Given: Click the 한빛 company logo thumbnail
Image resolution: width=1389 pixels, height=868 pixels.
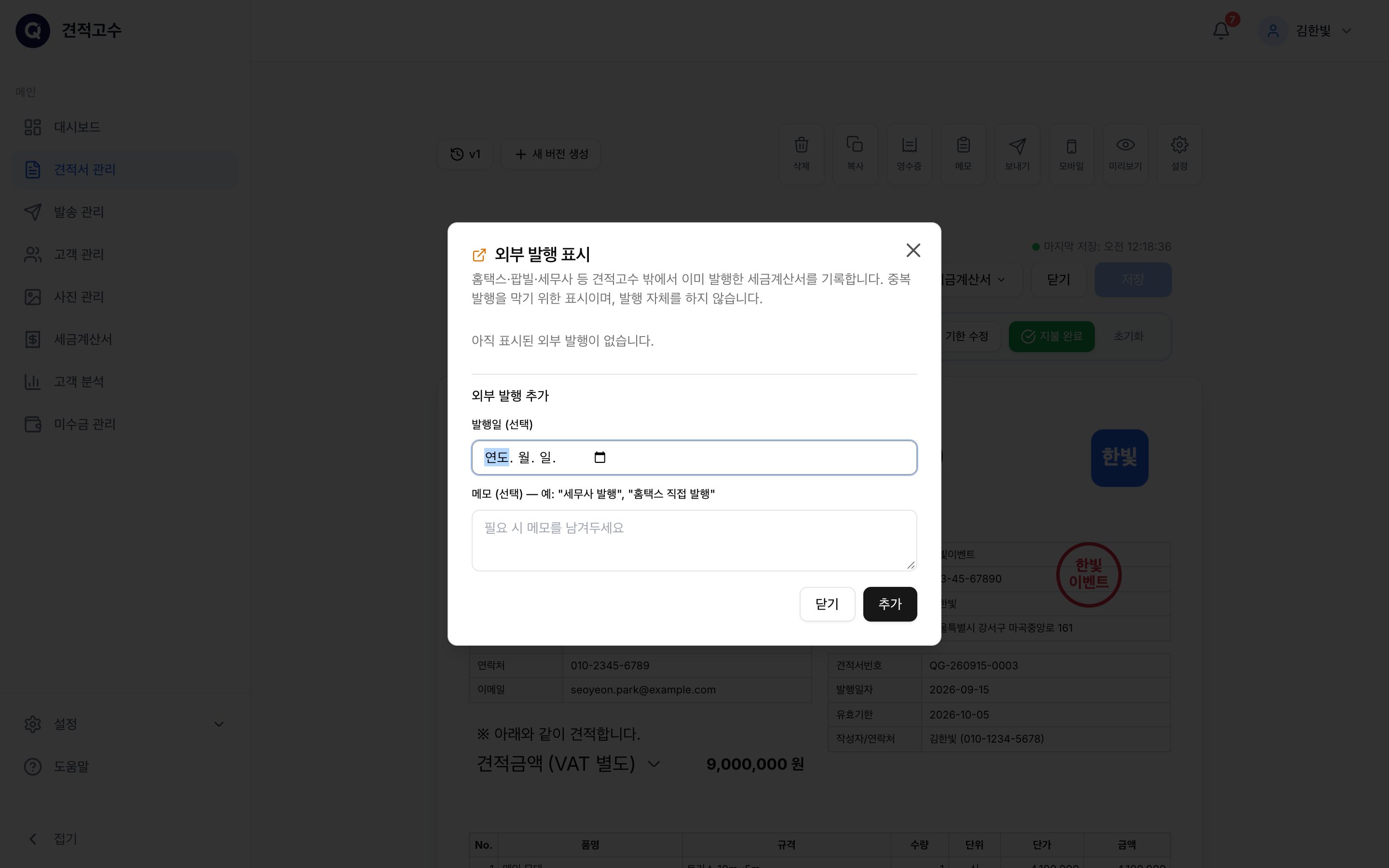Looking at the screenshot, I should (x=1119, y=458).
